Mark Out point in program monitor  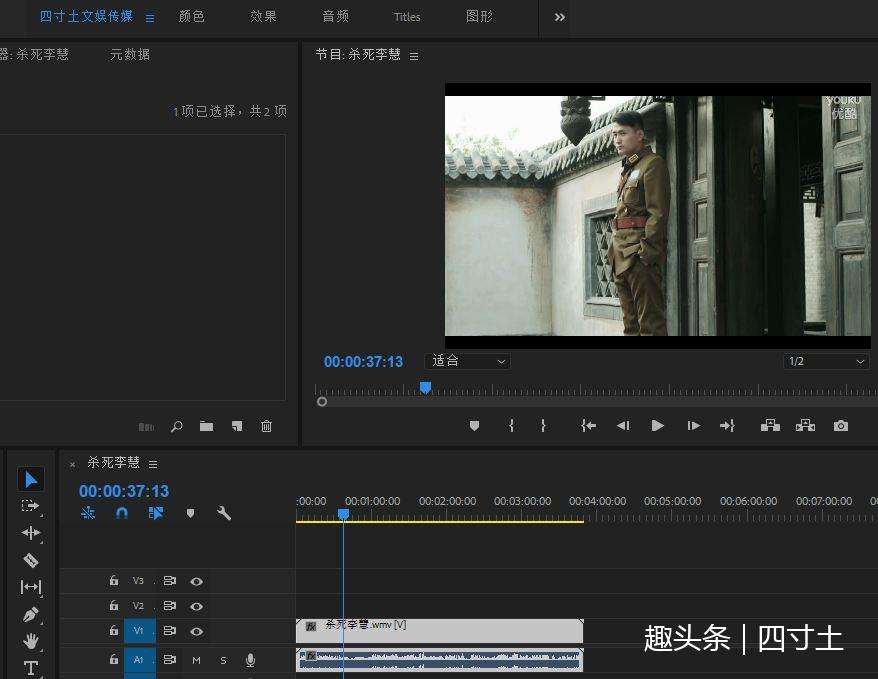pyautogui.click(x=543, y=426)
